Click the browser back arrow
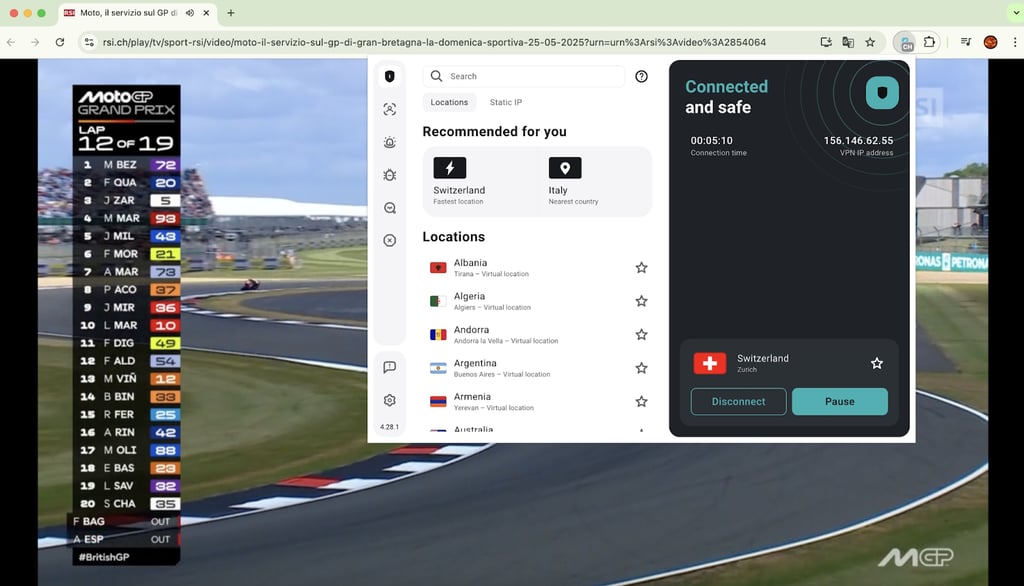1024x586 pixels. (x=11, y=42)
